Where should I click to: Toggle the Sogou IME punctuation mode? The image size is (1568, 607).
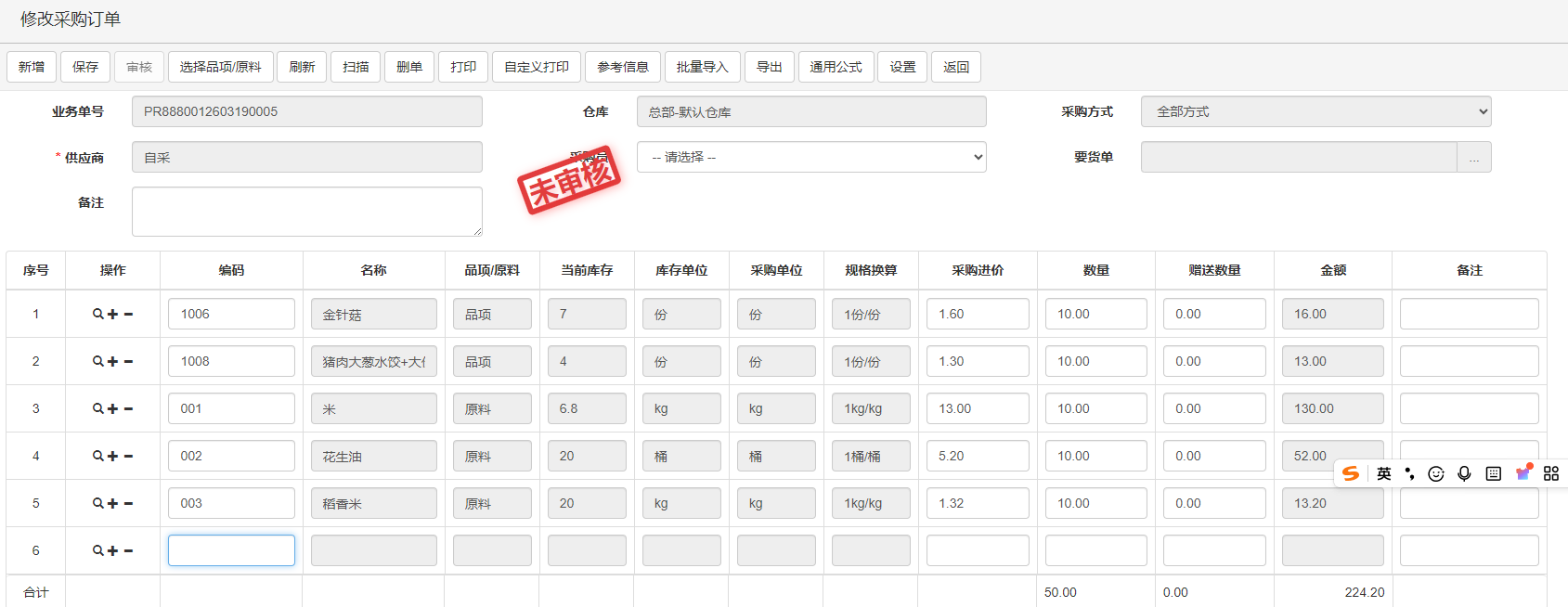pos(1409,474)
